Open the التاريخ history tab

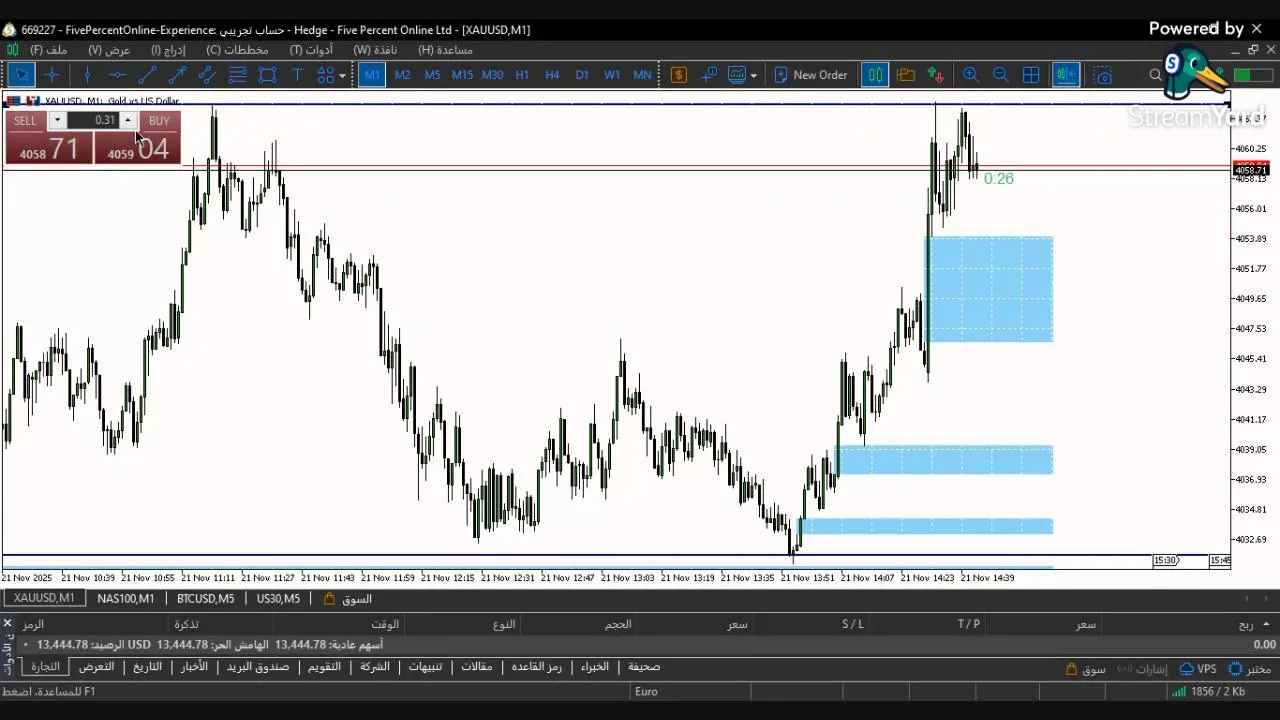click(x=147, y=667)
